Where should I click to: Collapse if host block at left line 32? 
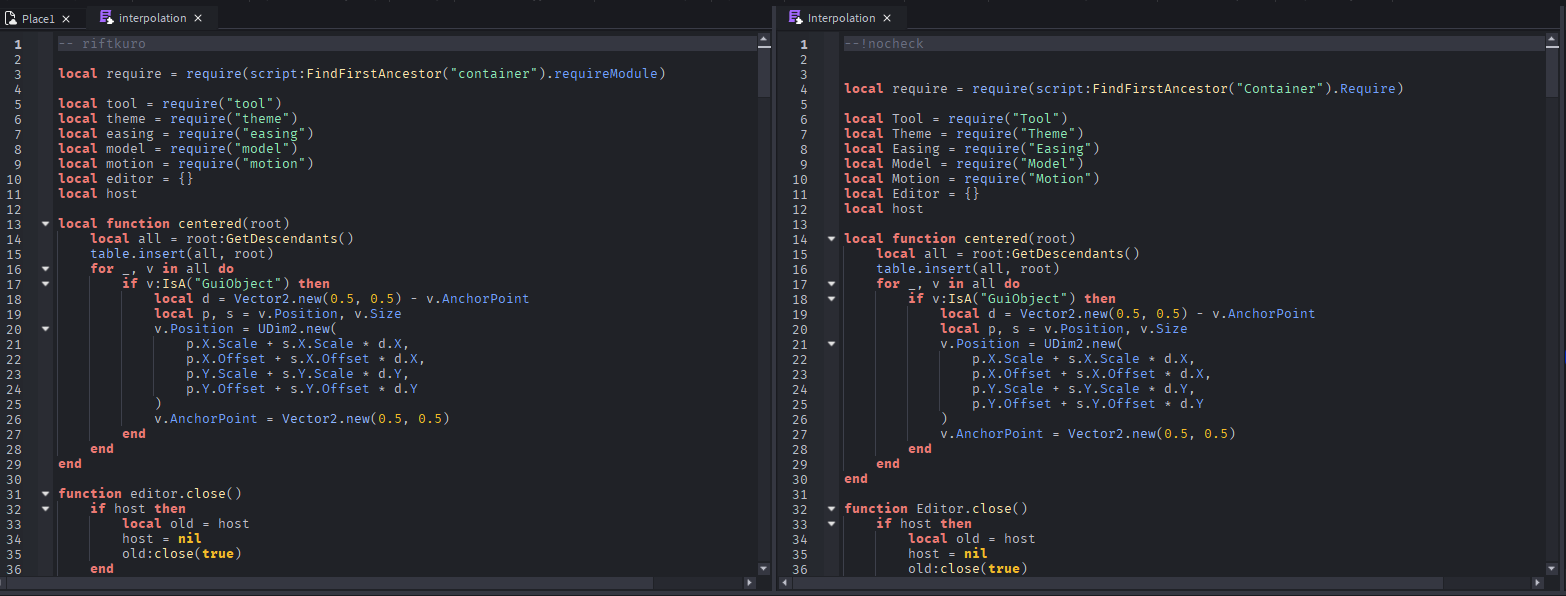tap(45, 509)
